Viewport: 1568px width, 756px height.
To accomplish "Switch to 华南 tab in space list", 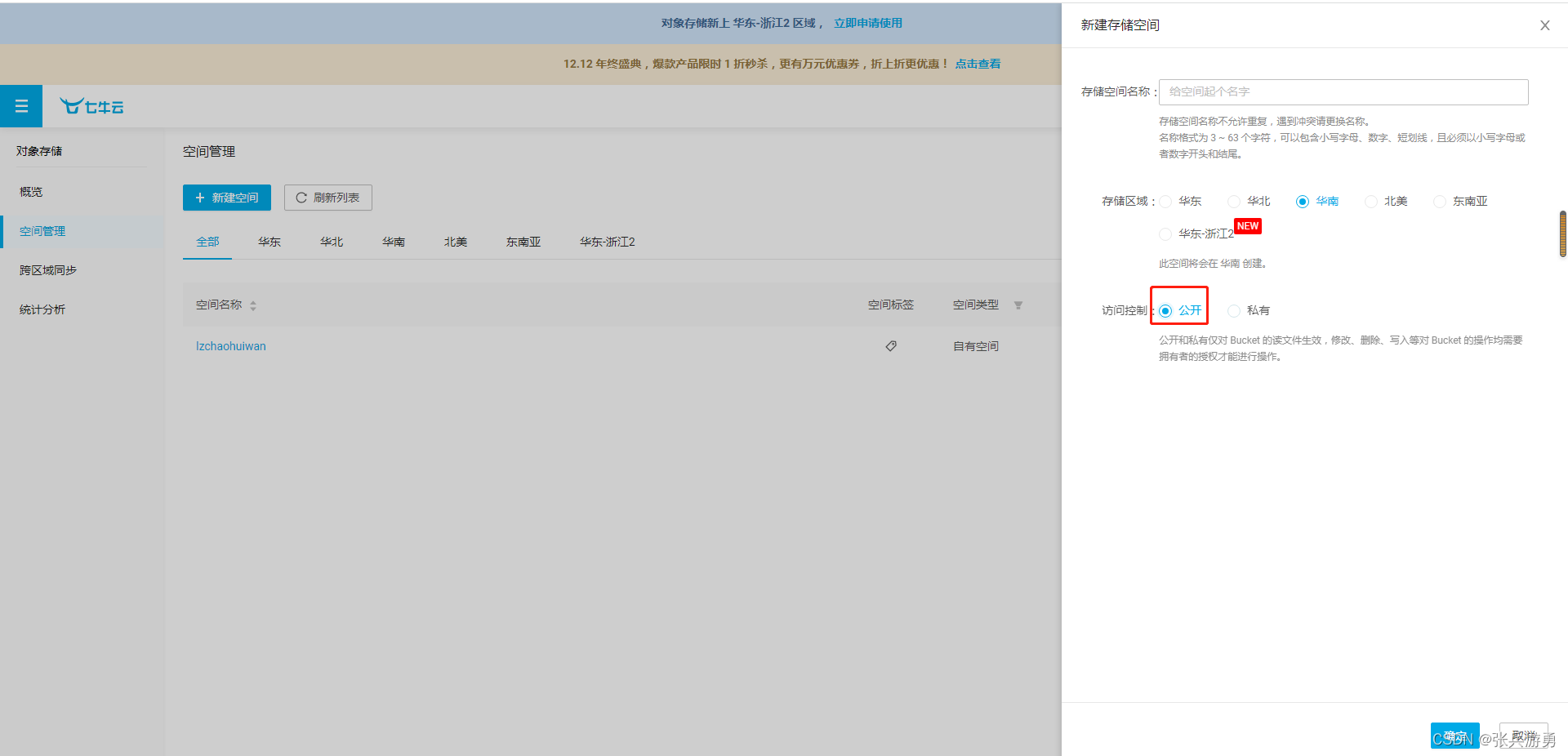I will click(x=394, y=242).
